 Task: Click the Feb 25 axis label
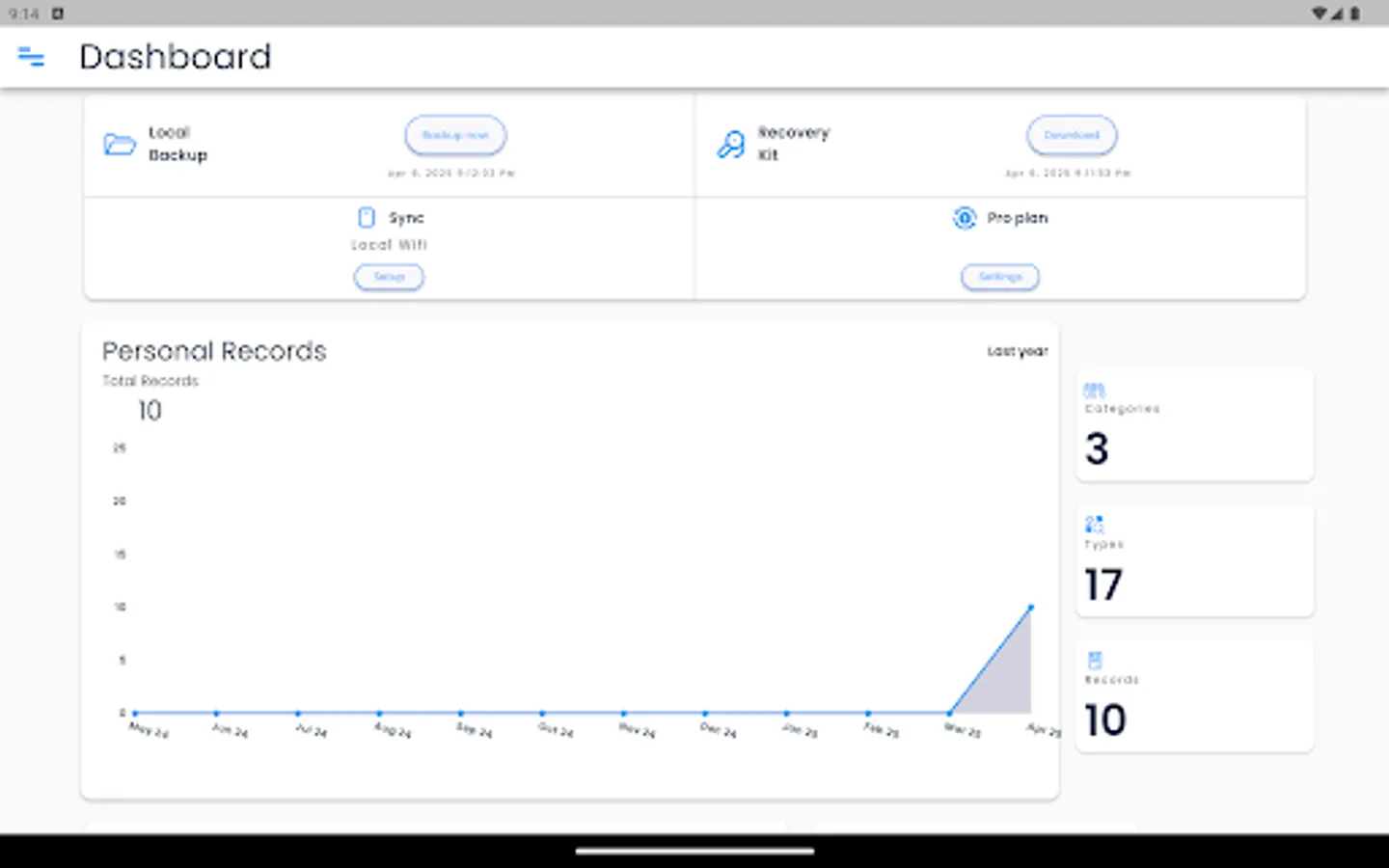point(881,730)
